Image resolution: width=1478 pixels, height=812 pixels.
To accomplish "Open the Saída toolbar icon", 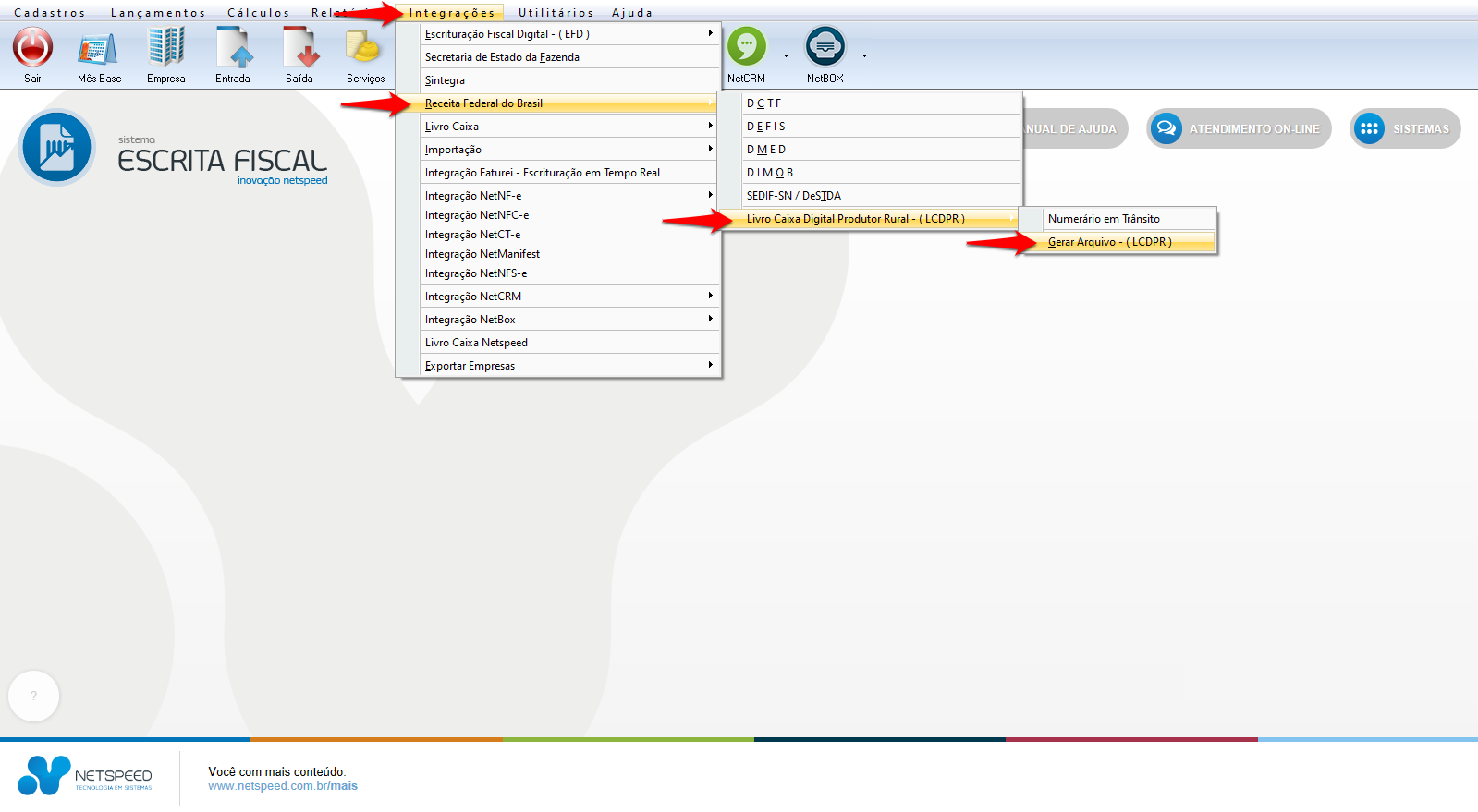I will coord(299,47).
